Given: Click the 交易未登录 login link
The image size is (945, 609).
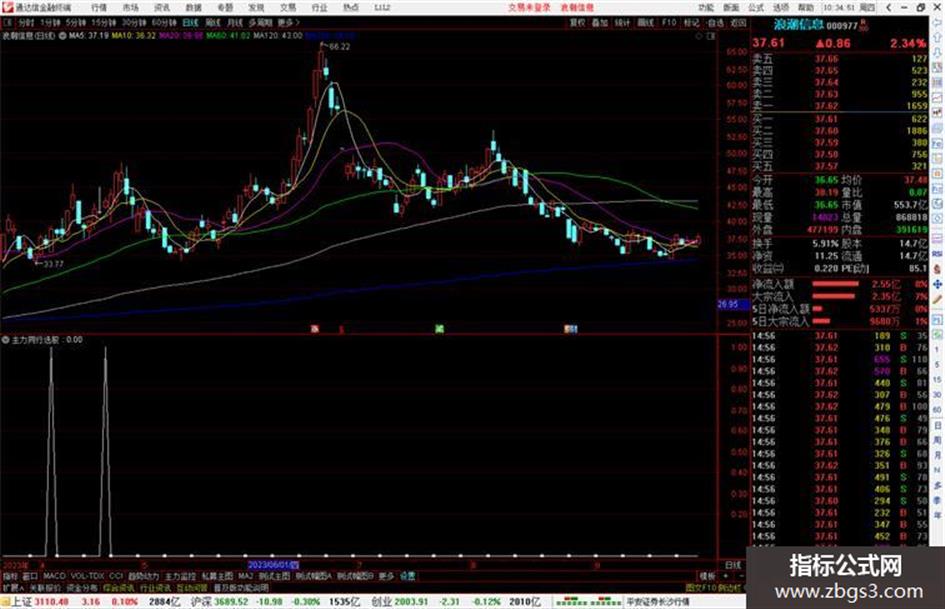Looking at the screenshot, I should coord(529,7).
